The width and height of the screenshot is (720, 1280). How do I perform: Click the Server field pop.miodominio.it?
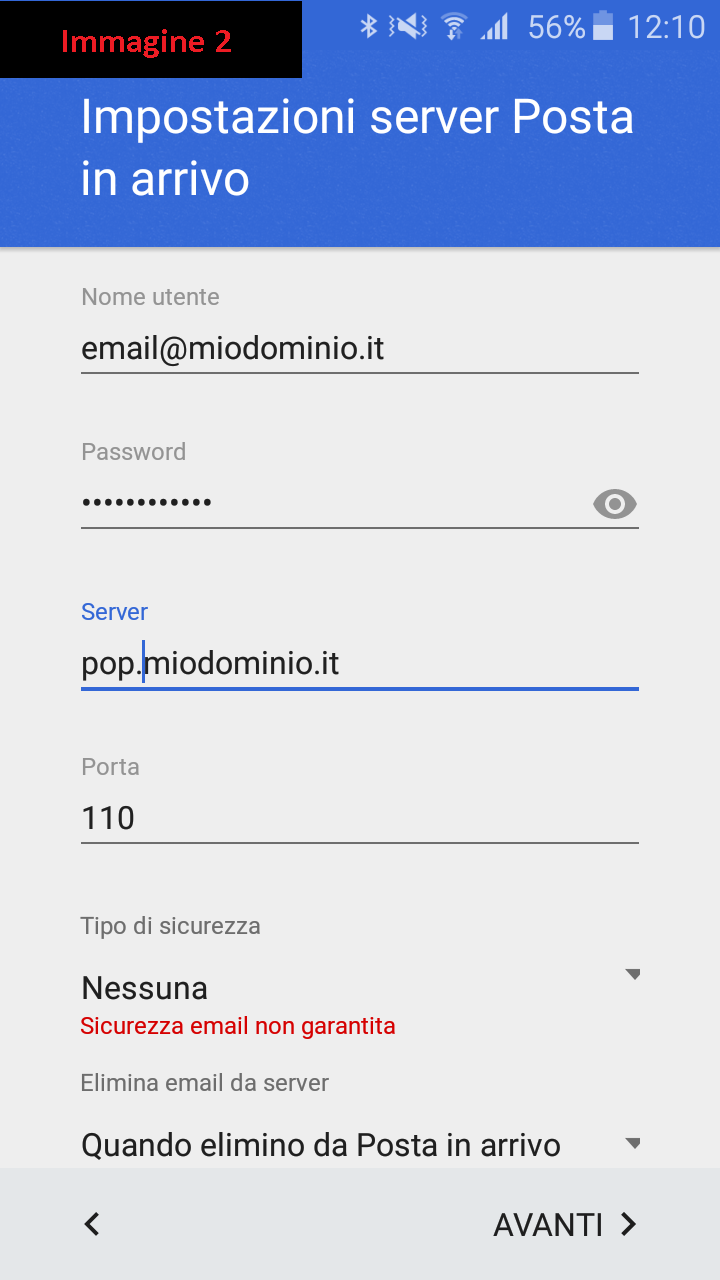pyautogui.click(x=358, y=664)
